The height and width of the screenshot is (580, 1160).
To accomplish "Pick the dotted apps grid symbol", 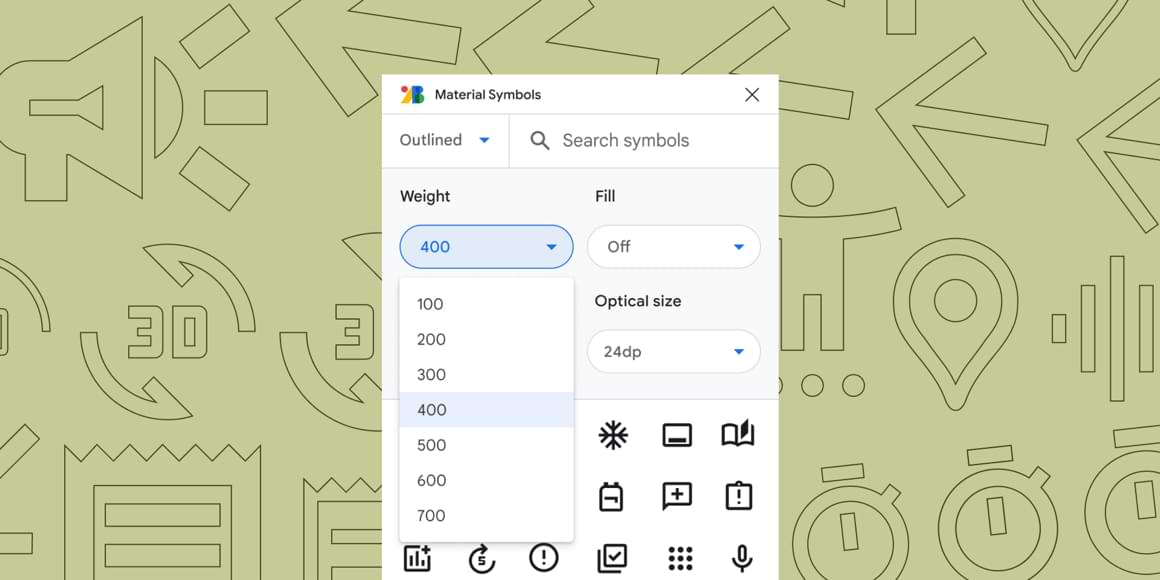I will pyautogui.click(x=676, y=558).
